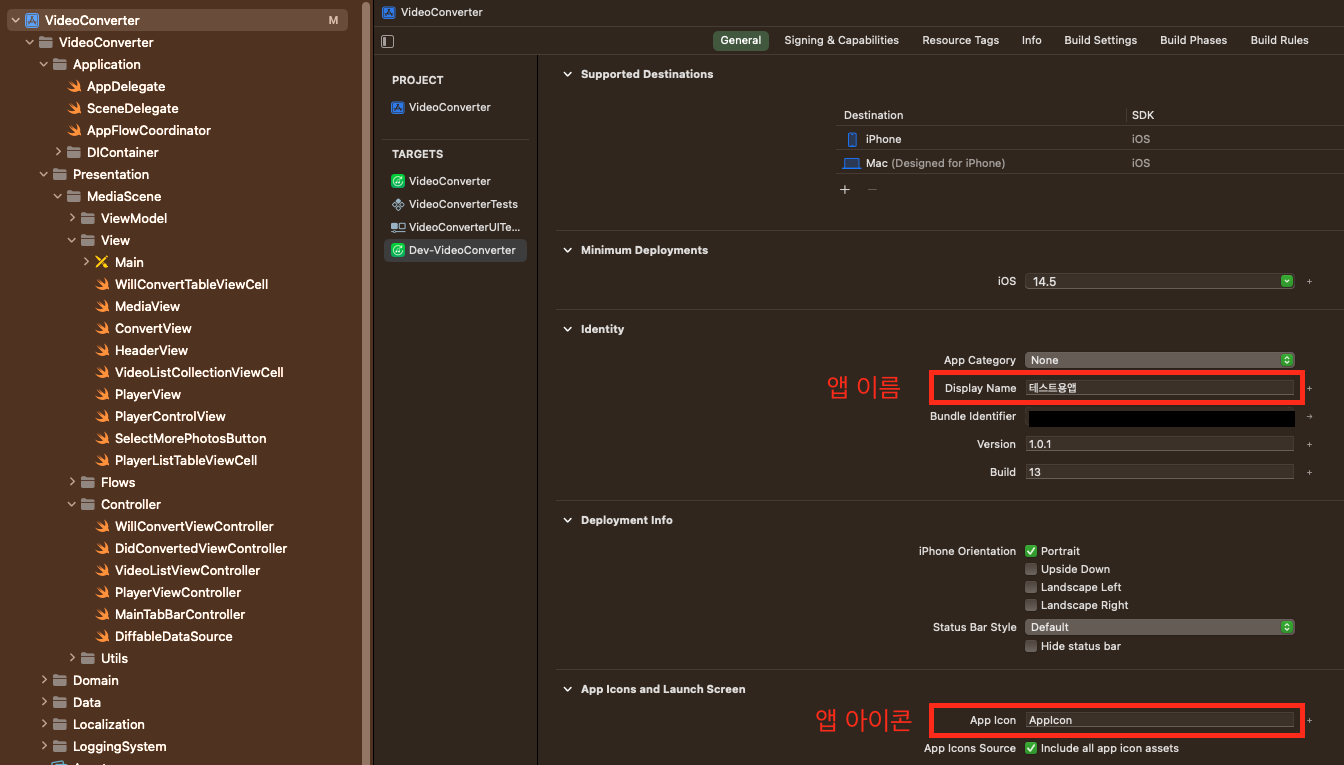Click arrow button beside Bundle Identifier
The image size is (1344, 765).
coord(1309,416)
